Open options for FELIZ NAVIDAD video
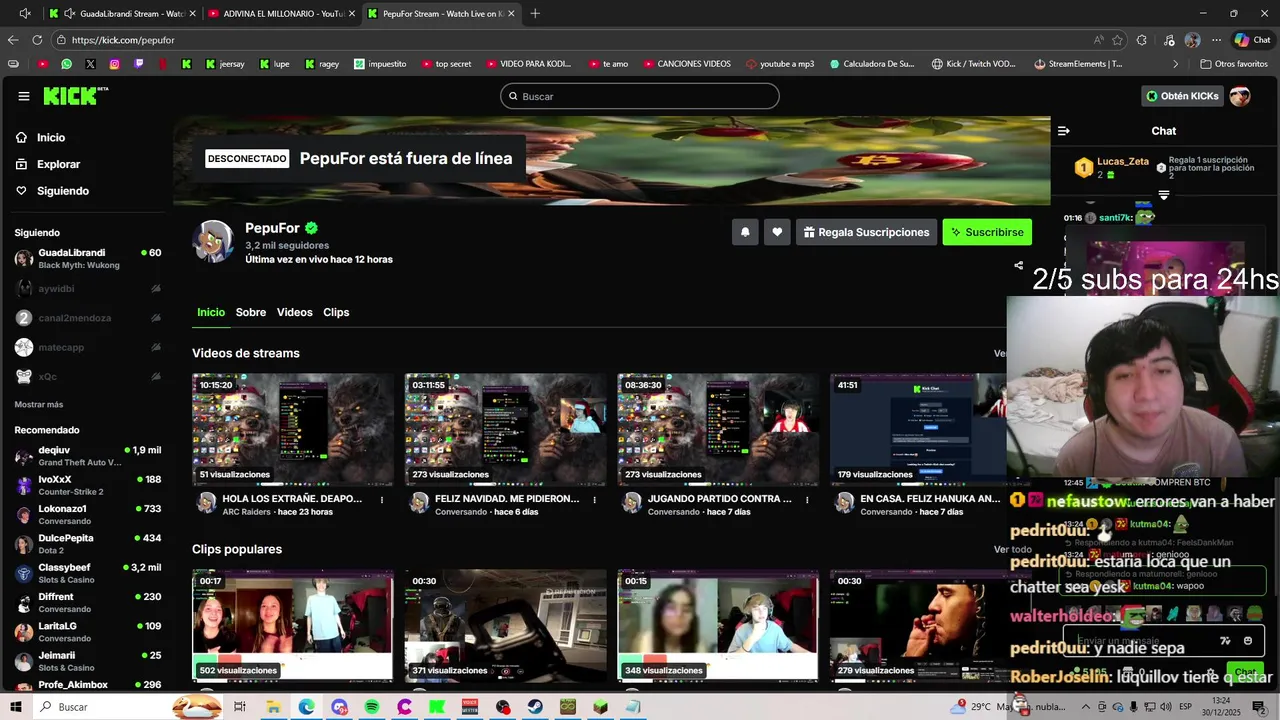 tap(594, 499)
